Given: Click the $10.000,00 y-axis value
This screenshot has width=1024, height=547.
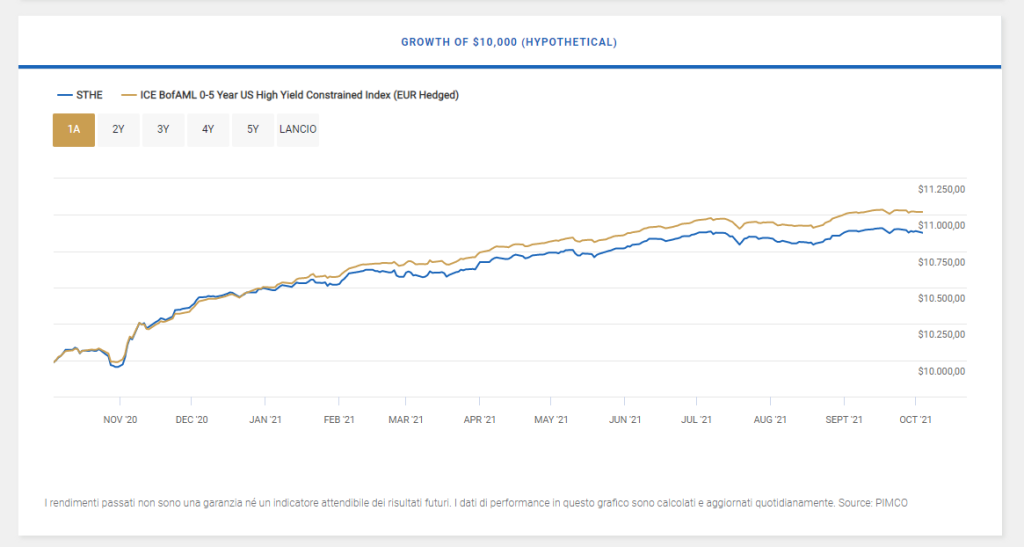Looking at the screenshot, I should click(x=940, y=371).
